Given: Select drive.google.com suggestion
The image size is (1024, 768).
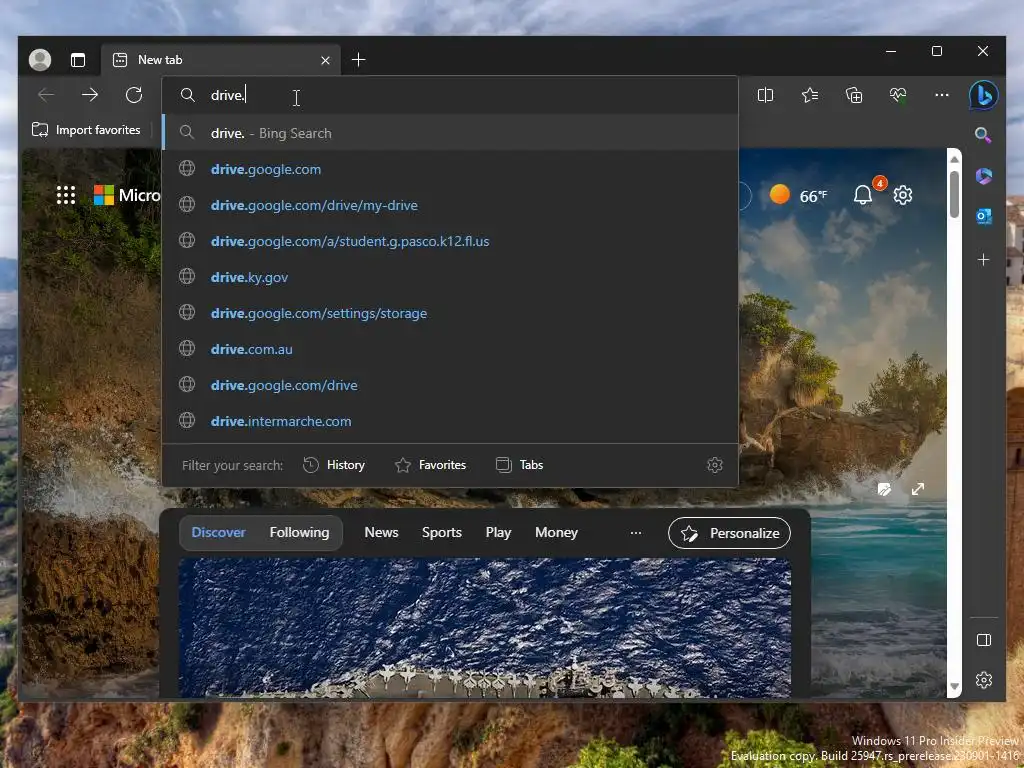Looking at the screenshot, I should pyautogui.click(x=451, y=169).
